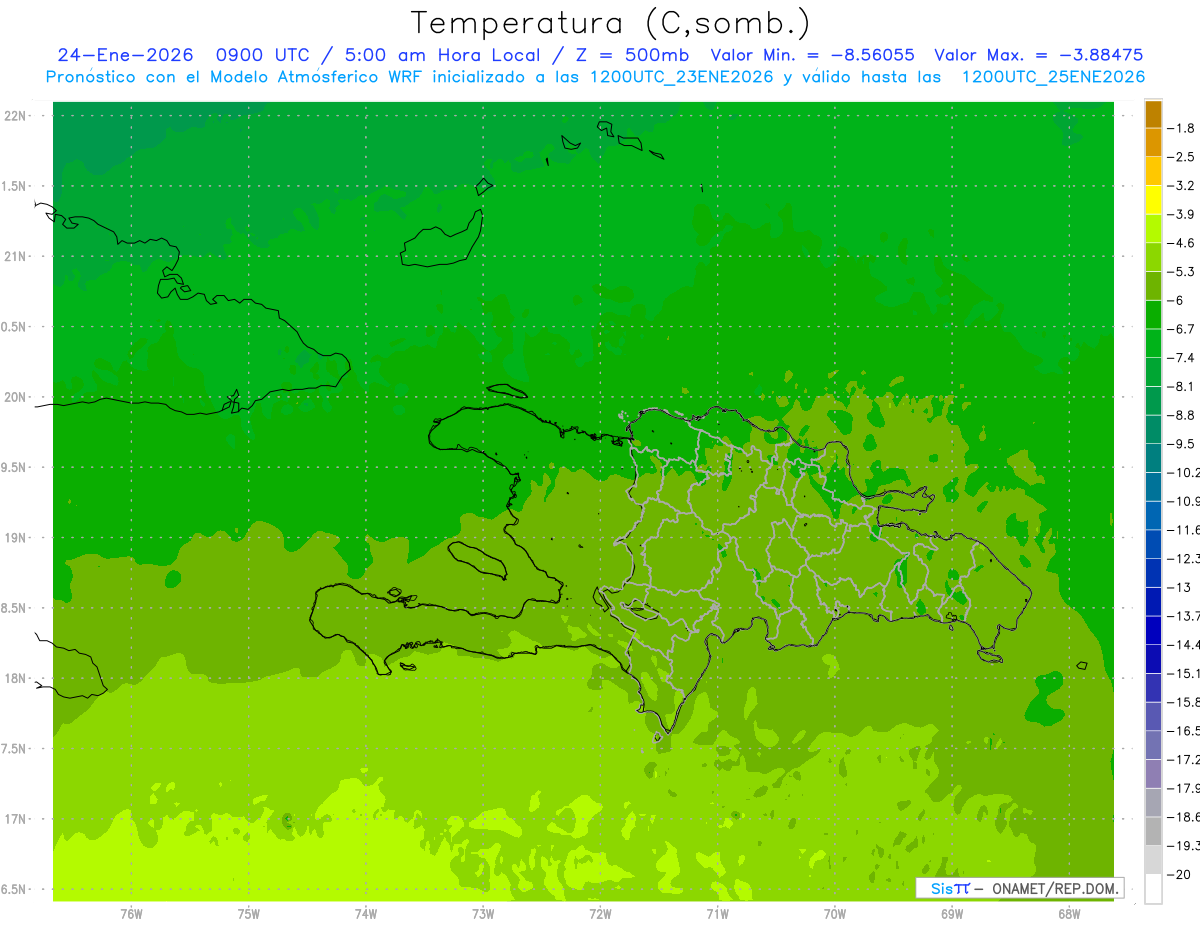Click the "-6.7" legend value

click(1181, 329)
